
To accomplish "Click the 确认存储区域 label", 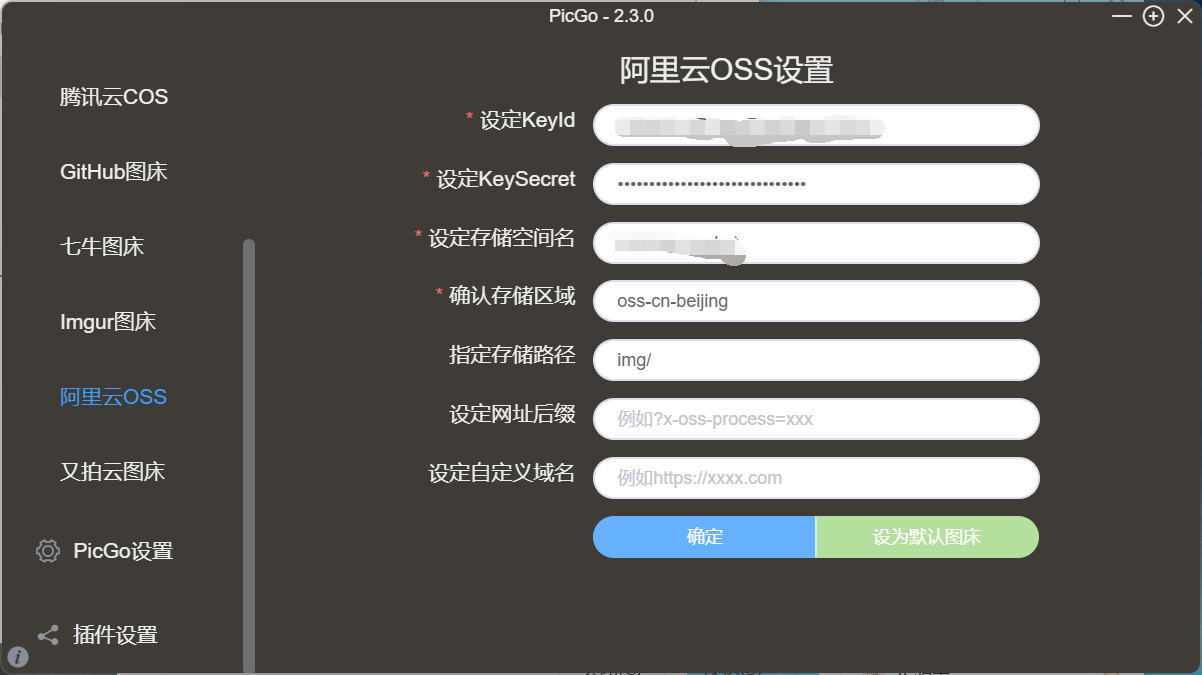I will pyautogui.click(x=512, y=296).
